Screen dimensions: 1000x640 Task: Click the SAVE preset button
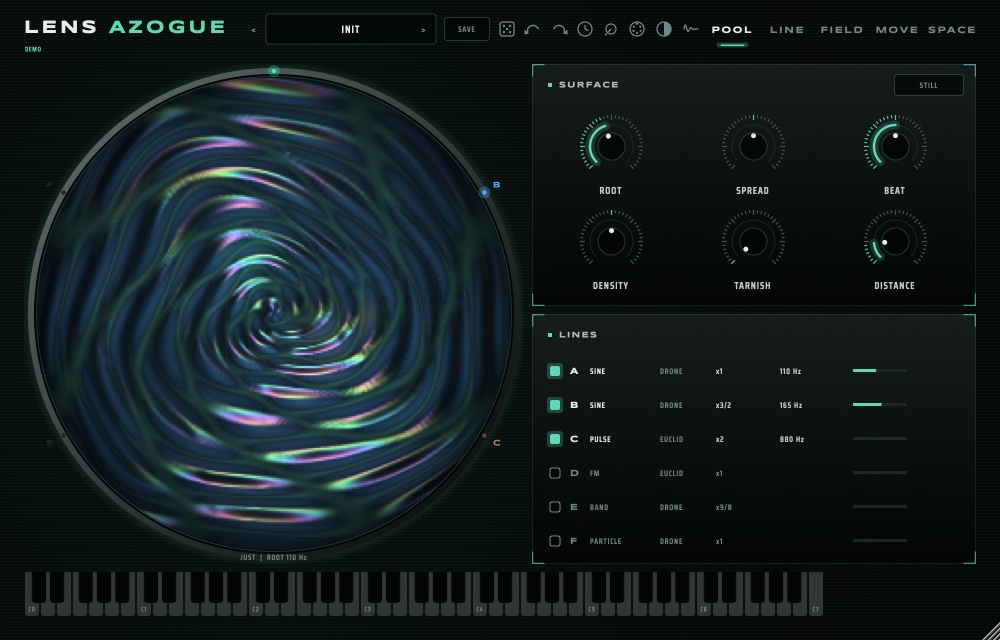[466, 29]
